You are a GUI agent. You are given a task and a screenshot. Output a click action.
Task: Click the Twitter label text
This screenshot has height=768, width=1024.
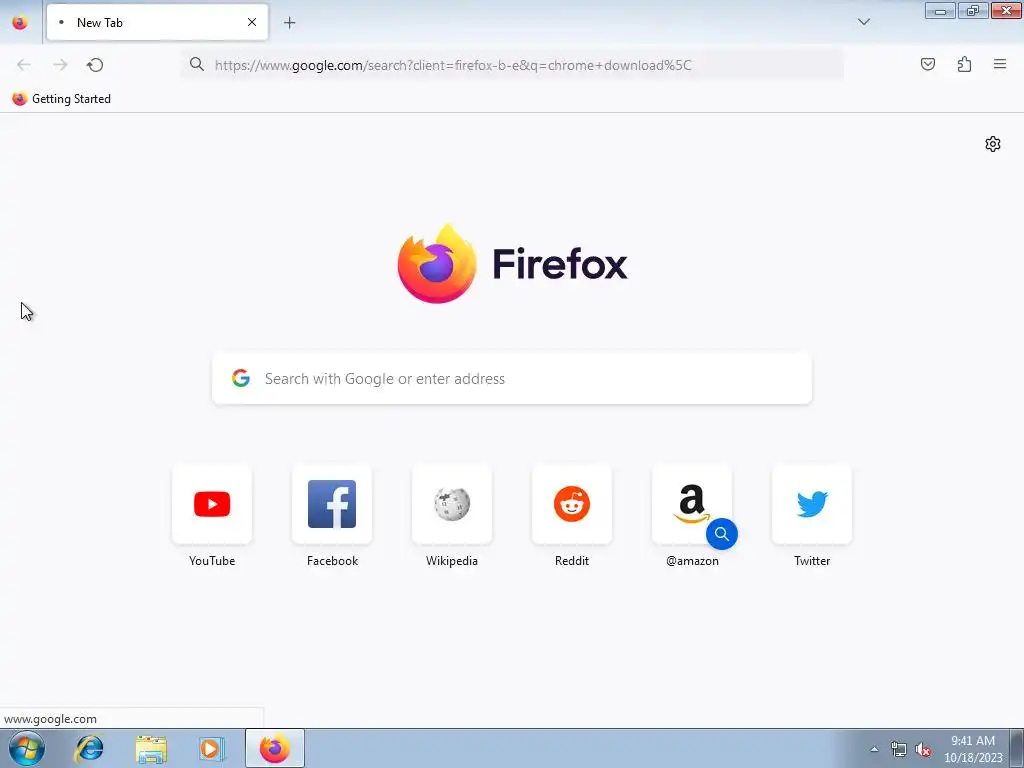812,561
